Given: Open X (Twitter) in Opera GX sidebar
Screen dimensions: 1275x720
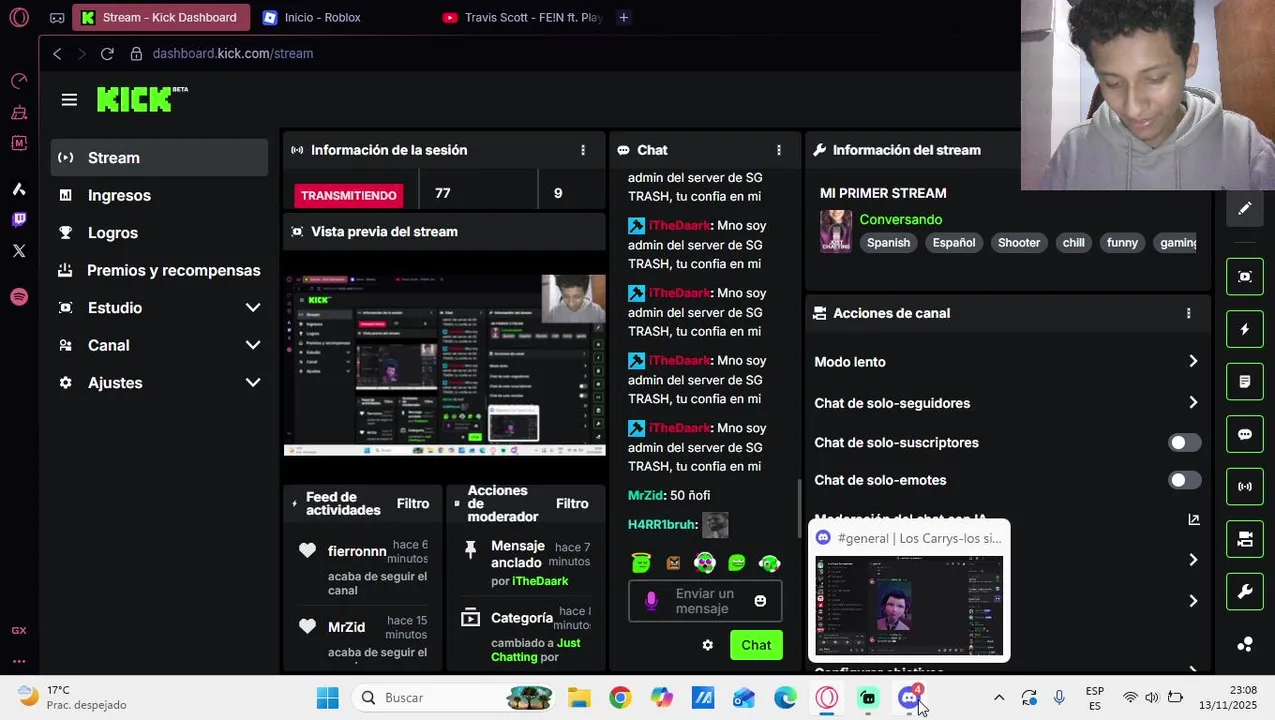Looking at the screenshot, I should click(19, 252).
